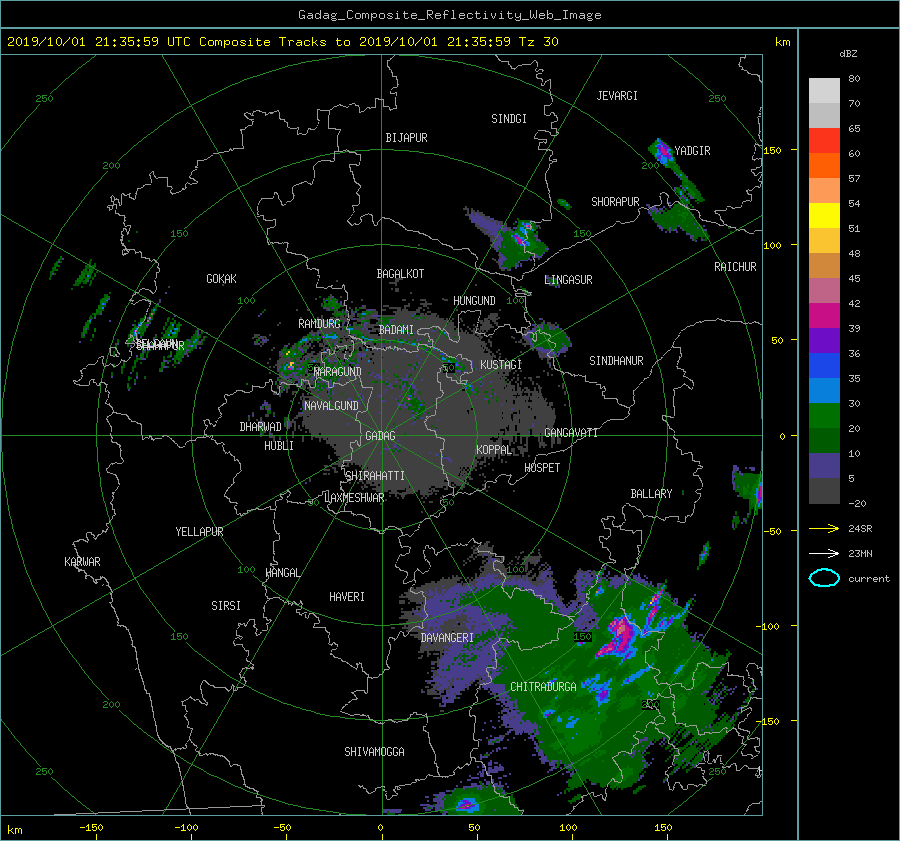The height and width of the screenshot is (841, 900).
Task: Click the Gadag_Composite_Reflectivity_Web_Image title
Action: click(449, 15)
